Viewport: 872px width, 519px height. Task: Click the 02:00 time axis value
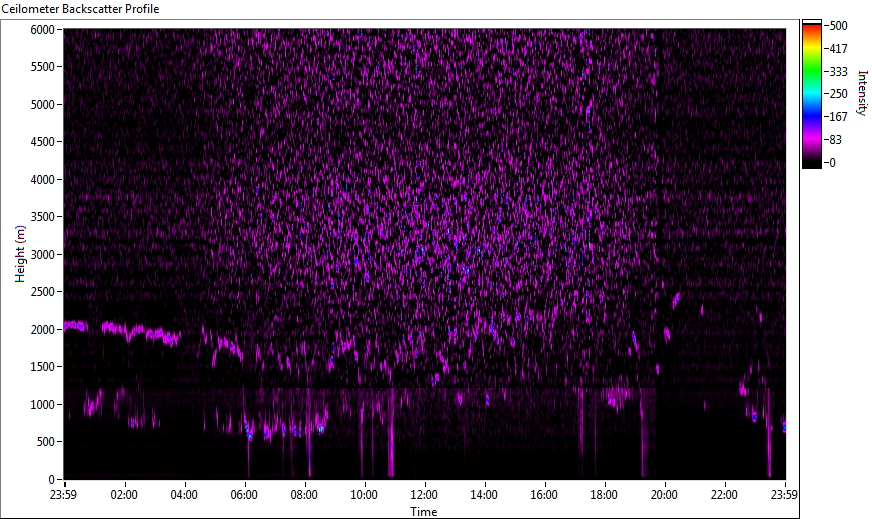coord(124,495)
